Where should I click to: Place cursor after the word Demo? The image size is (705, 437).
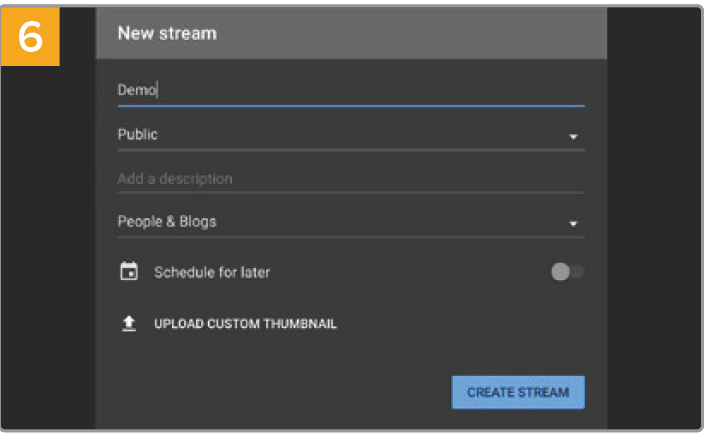158,90
